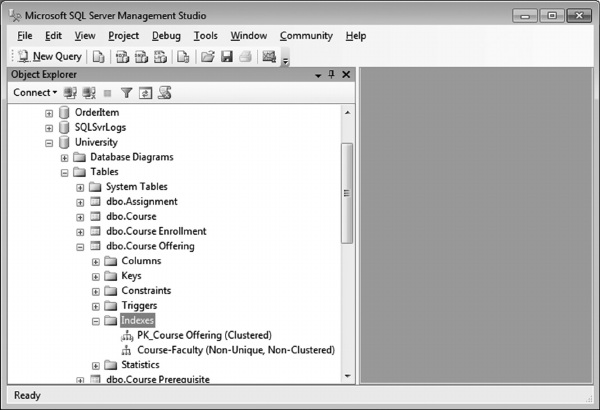Click the Analysis Services DMX Query icon
Screen dimensions: 600x410
141,57
